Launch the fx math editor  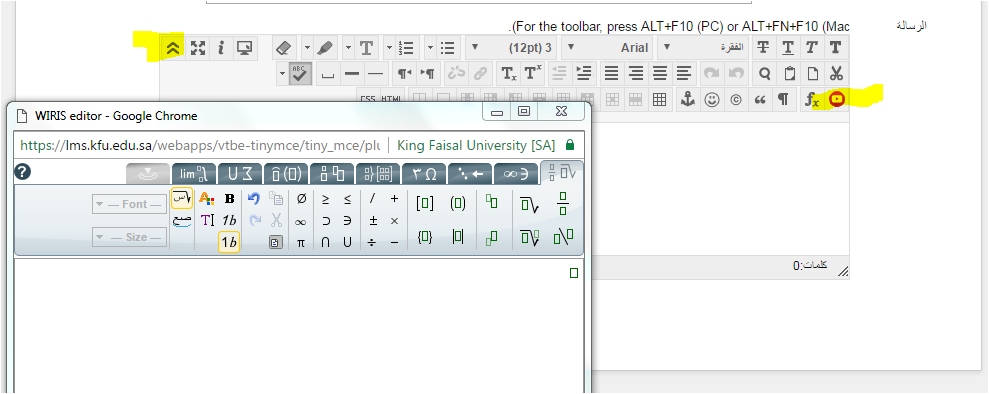point(812,100)
